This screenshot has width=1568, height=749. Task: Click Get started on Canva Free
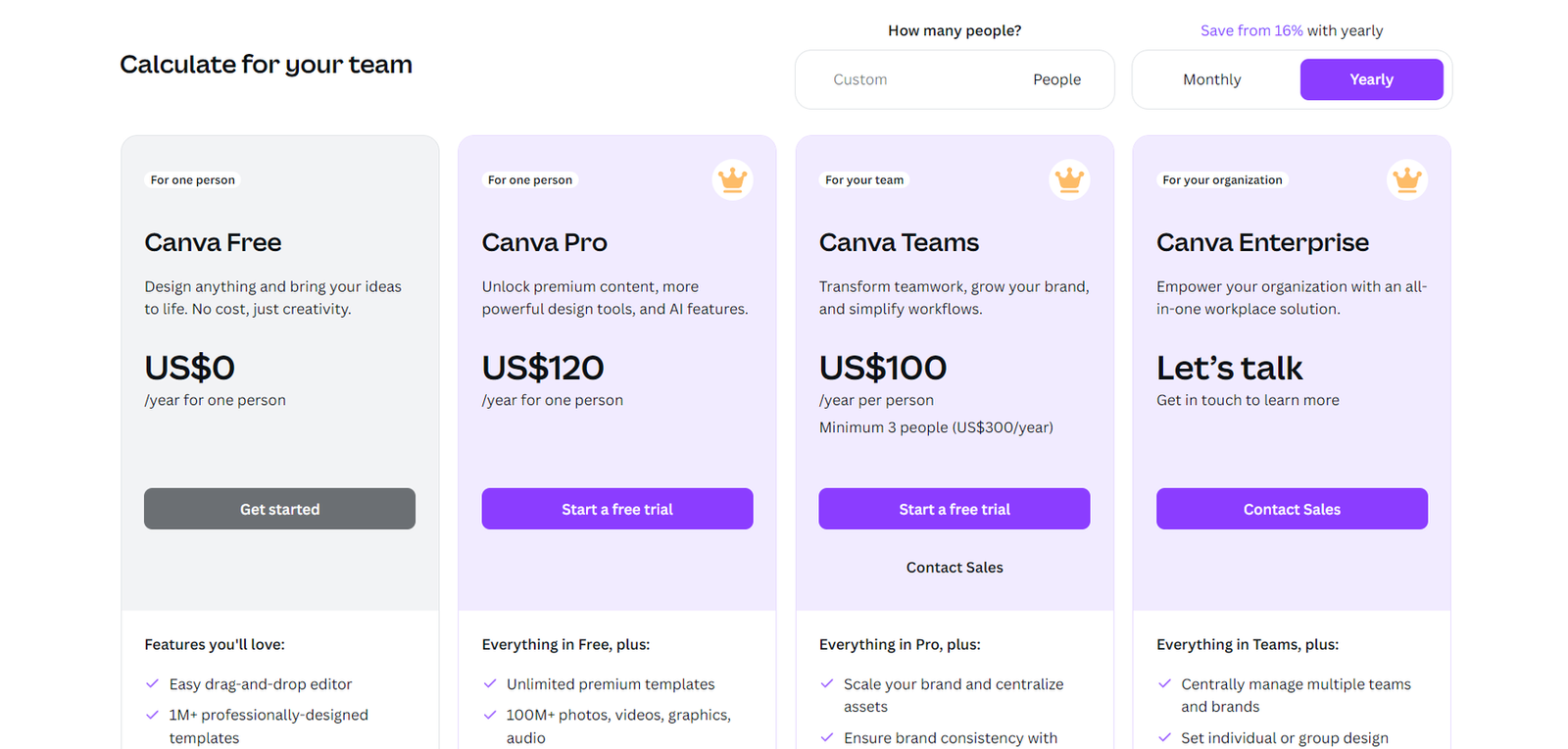[279, 509]
